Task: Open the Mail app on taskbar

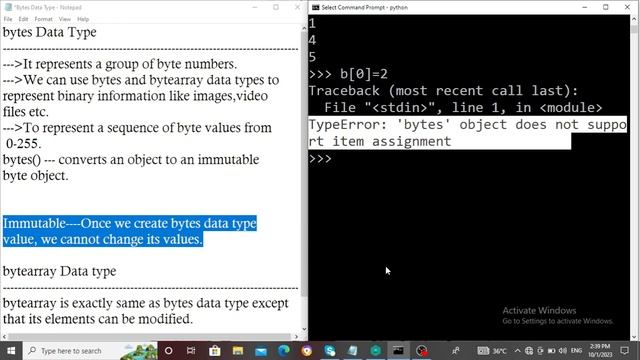Action: pyautogui.click(x=261, y=351)
